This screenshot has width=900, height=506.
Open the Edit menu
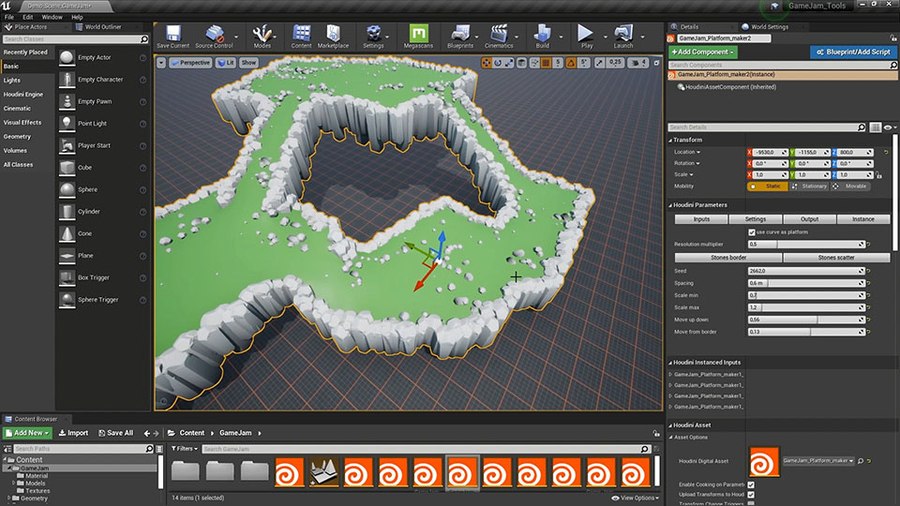click(28, 17)
